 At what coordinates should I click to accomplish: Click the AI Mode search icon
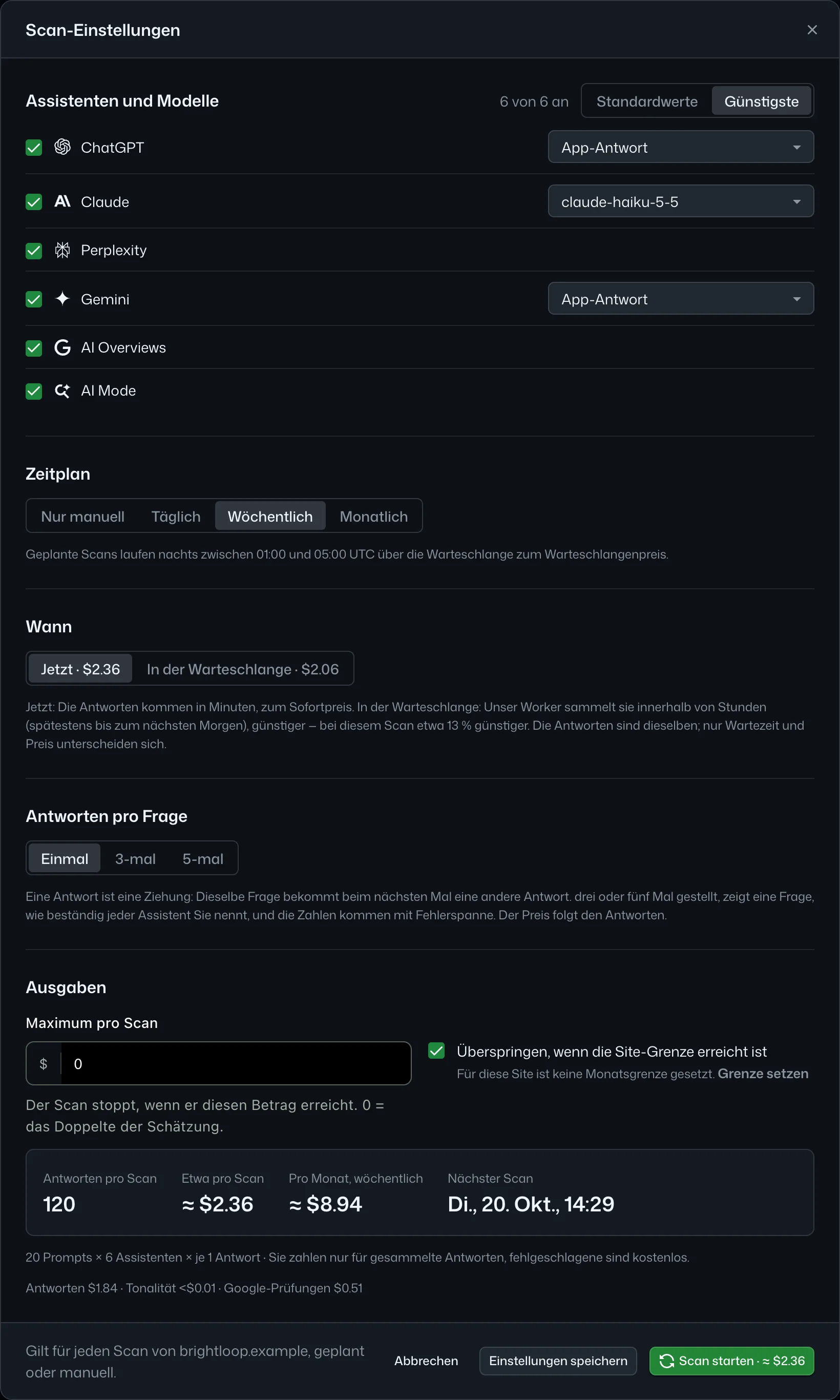coord(62,391)
